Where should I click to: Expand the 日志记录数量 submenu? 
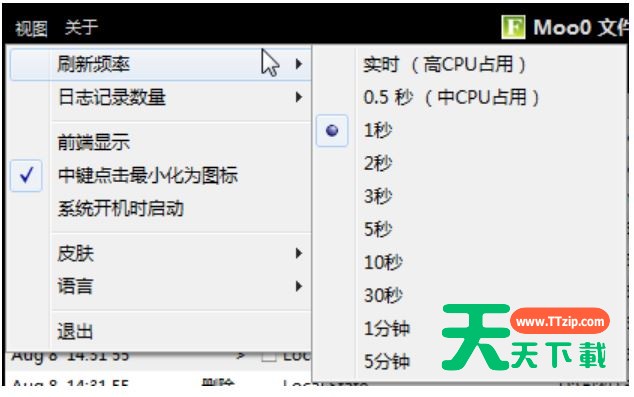(160, 97)
